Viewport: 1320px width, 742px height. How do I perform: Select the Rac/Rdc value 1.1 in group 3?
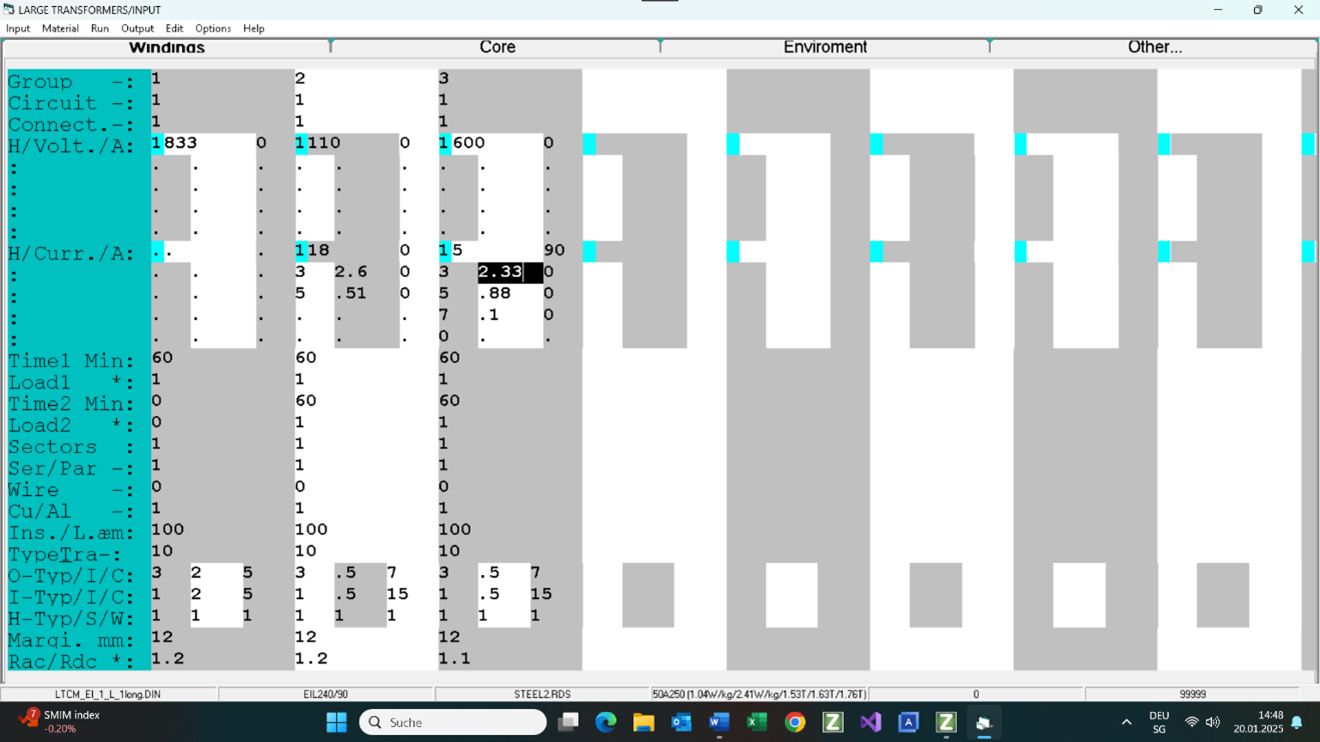454,659
